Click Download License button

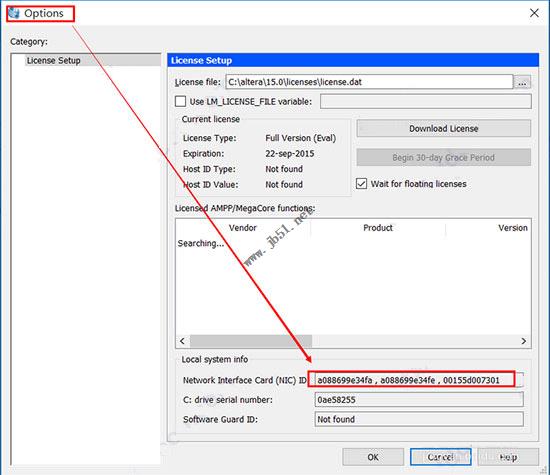[444, 129]
